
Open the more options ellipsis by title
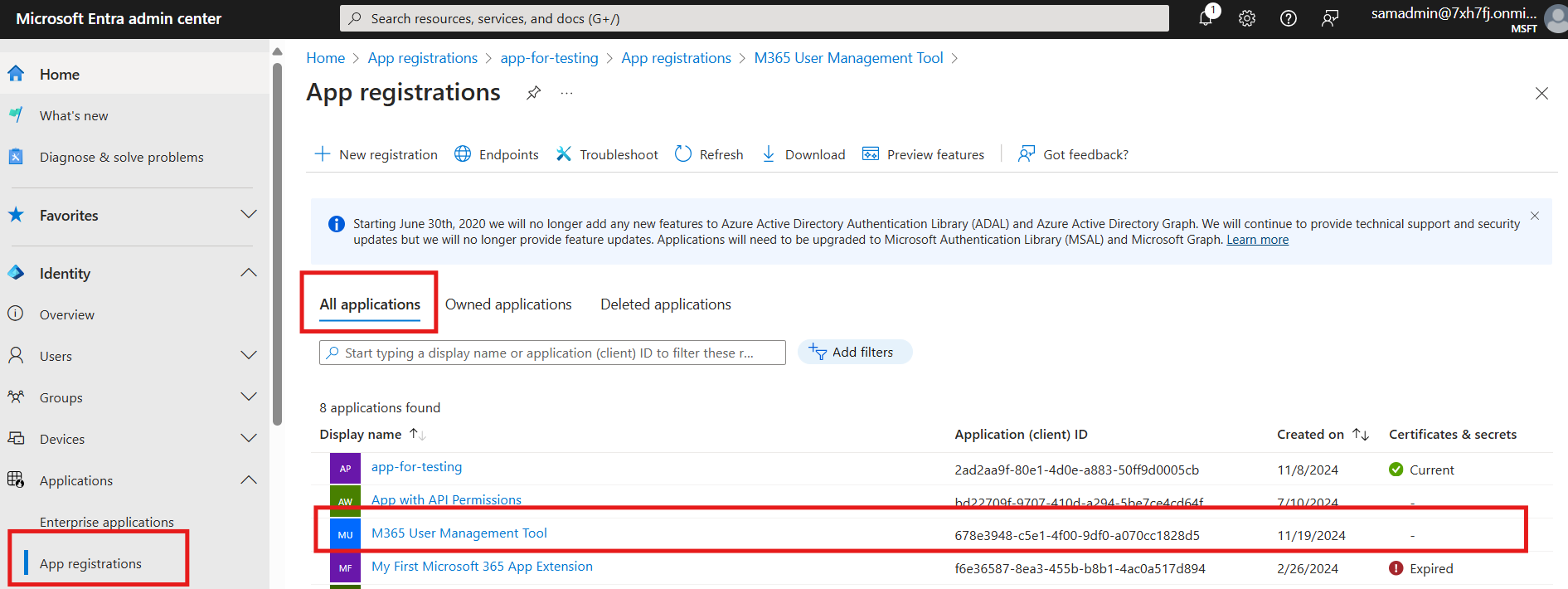tap(566, 93)
